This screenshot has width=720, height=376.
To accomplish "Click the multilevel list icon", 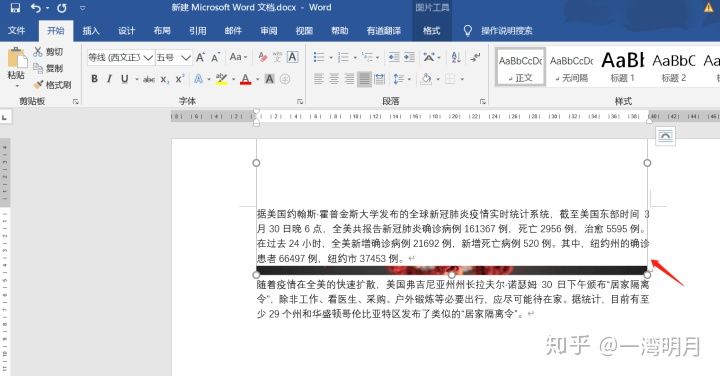I will [367, 57].
